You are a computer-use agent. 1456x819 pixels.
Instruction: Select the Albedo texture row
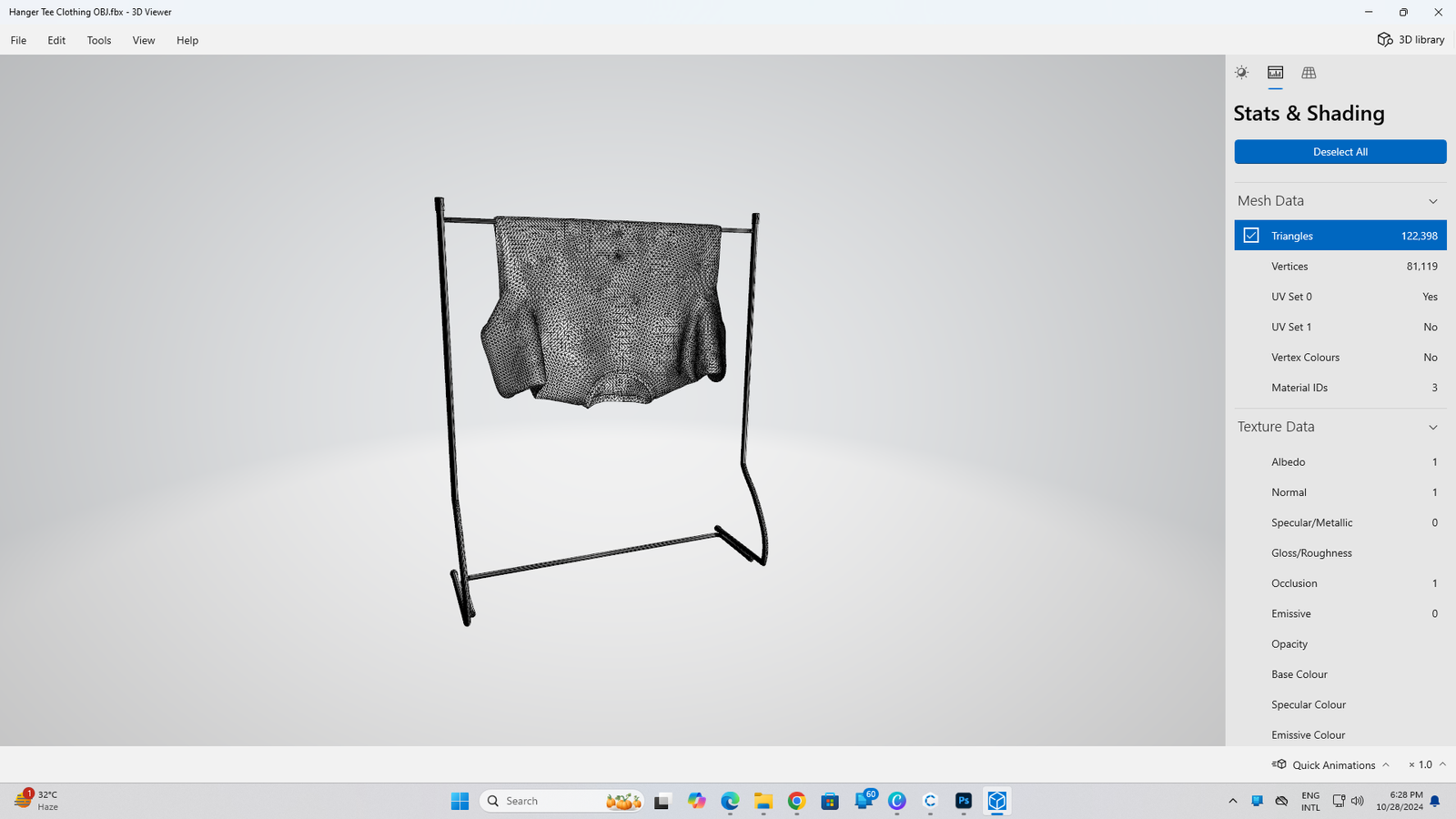tap(1340, 462)
